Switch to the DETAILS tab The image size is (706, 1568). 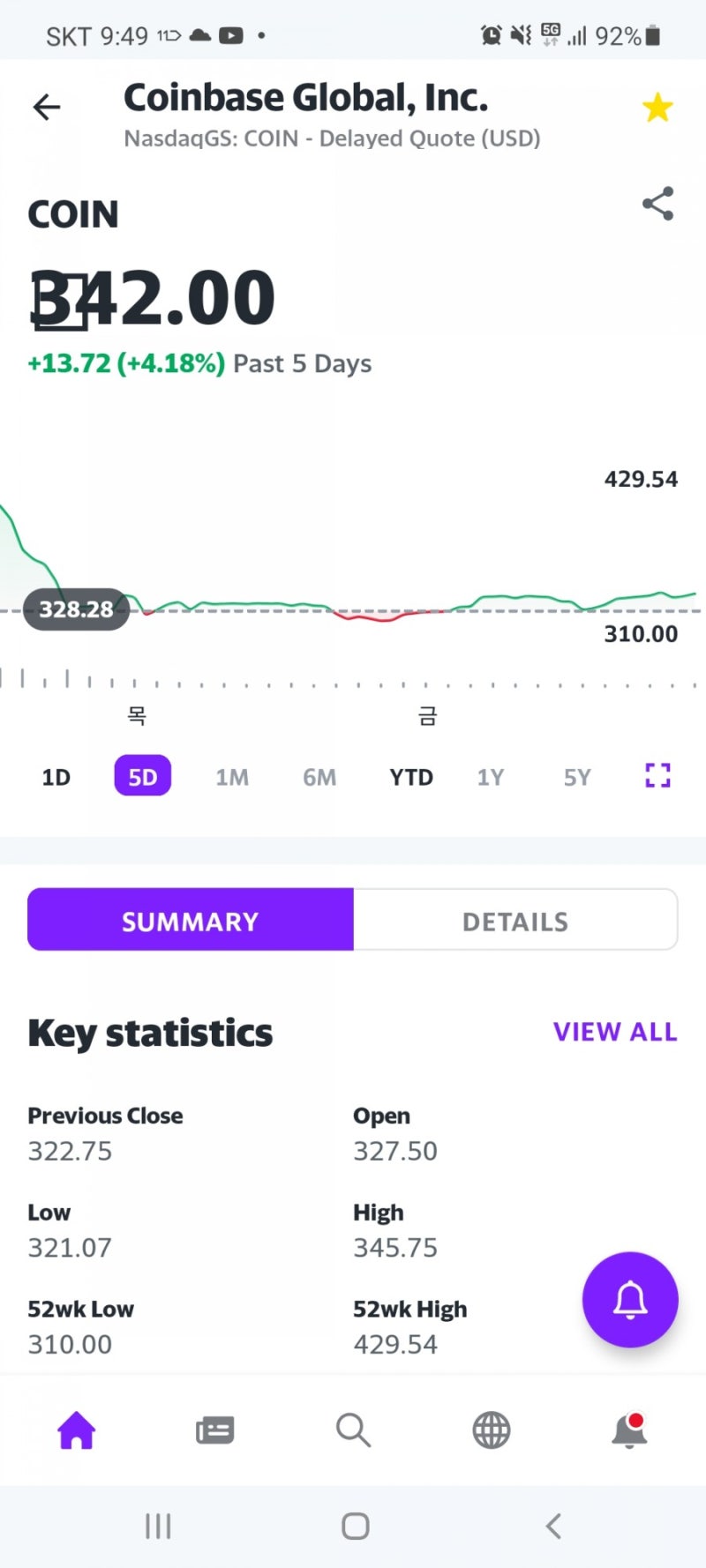[515, 920]
